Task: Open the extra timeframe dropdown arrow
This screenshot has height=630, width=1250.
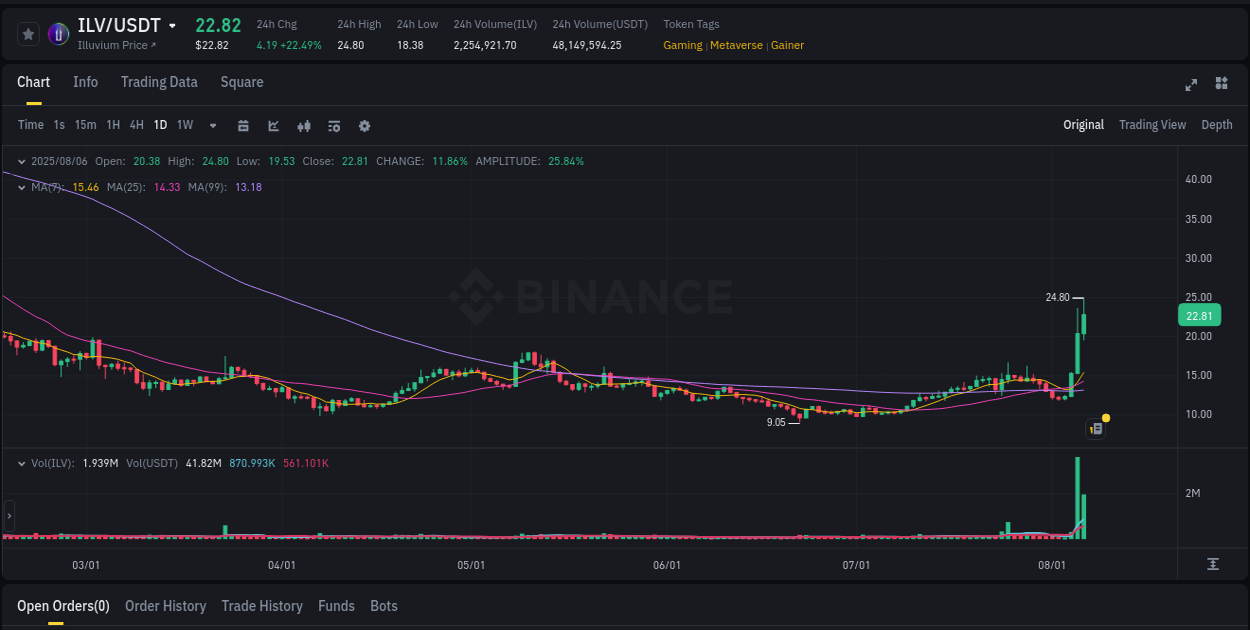Action: point(212,126)
